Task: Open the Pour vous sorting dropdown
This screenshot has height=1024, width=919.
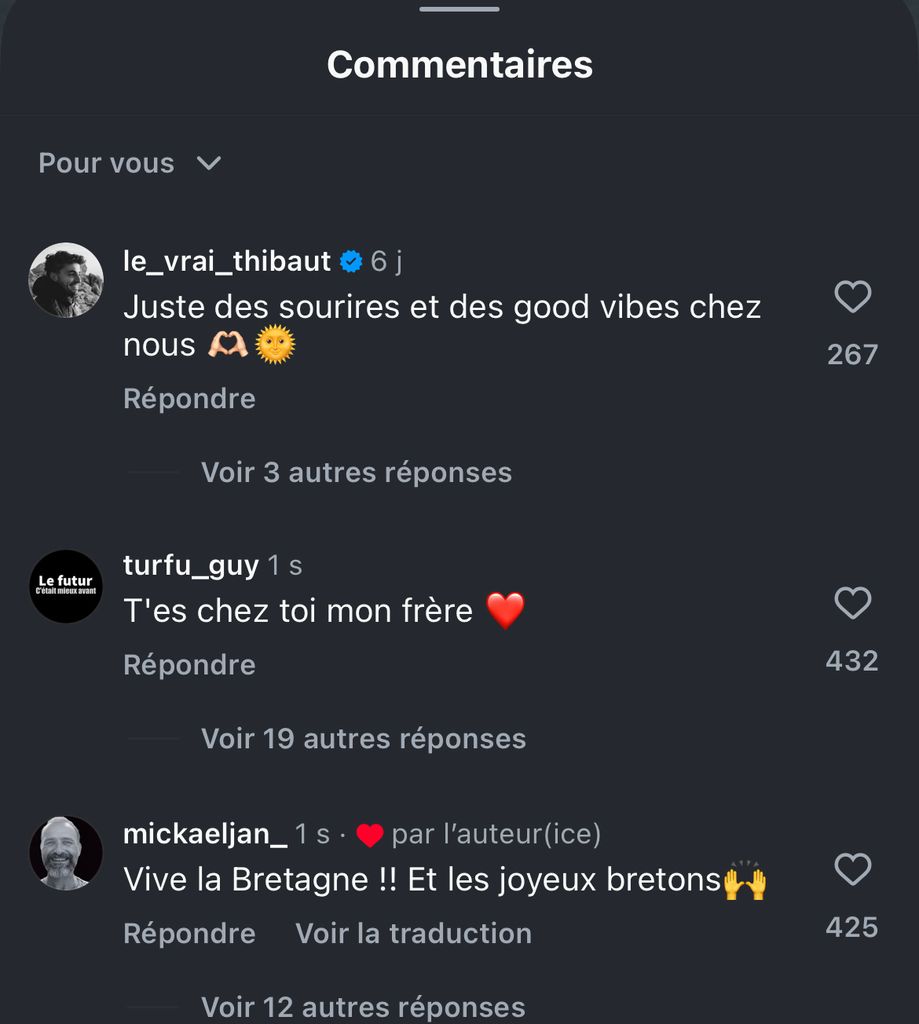Action: (x=130, y=163)
